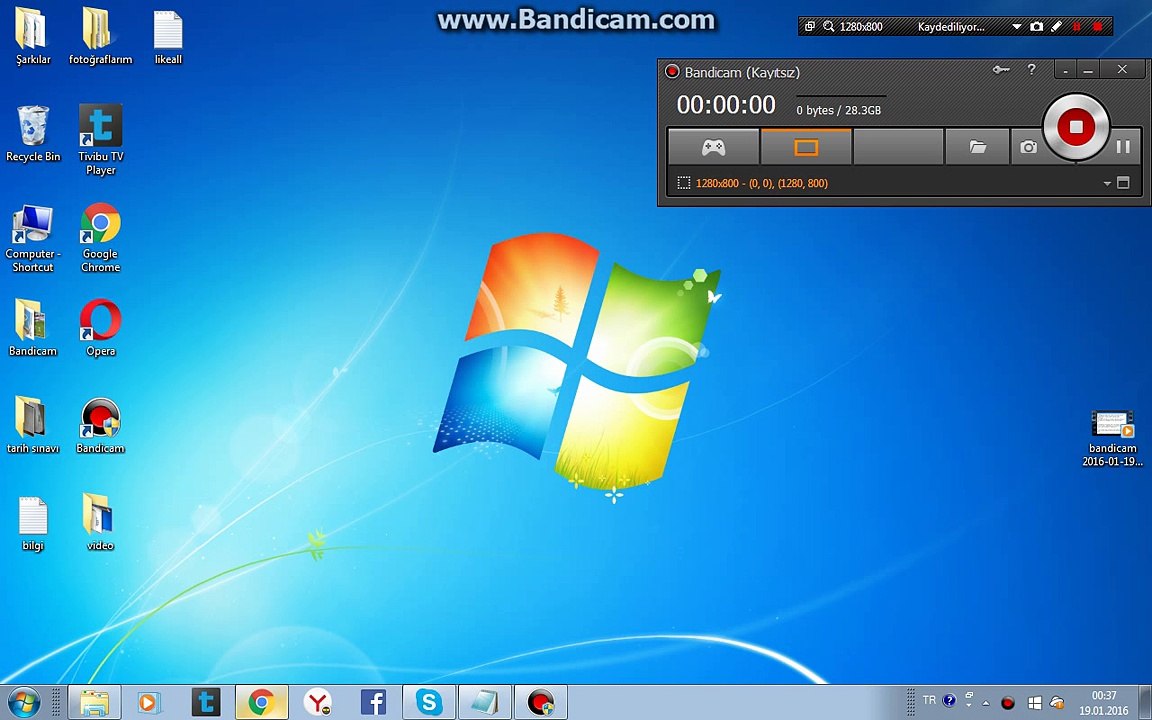The image size is (1152, 720).
Task: Select the Screen rectangle recording mode tab
Action: coord(806,147)
